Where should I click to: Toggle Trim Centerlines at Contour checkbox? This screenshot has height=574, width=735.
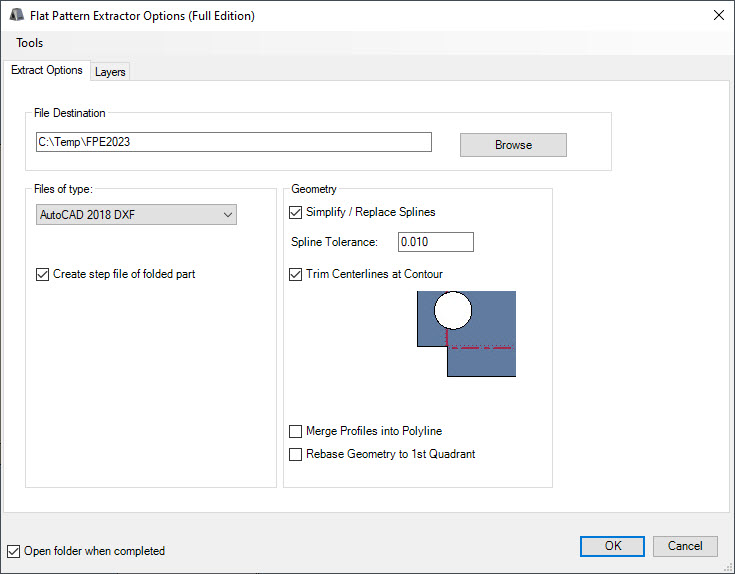(x=295, y=274)
